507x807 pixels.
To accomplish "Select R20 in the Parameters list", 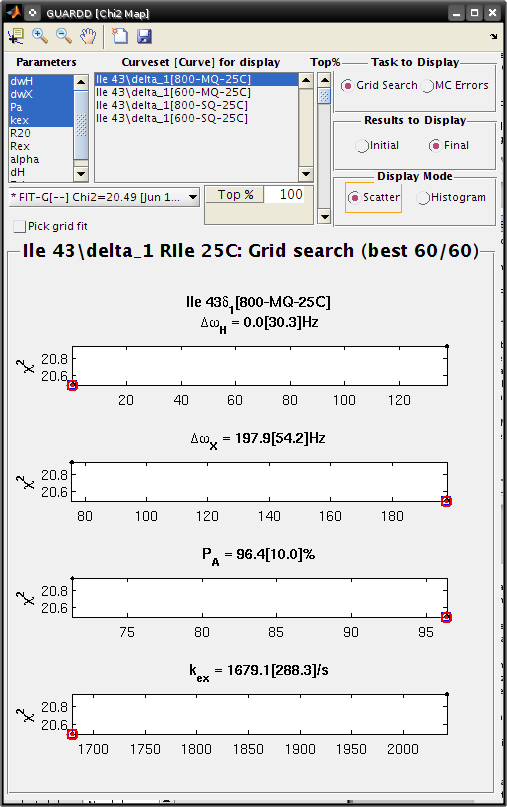I will 41,133.
